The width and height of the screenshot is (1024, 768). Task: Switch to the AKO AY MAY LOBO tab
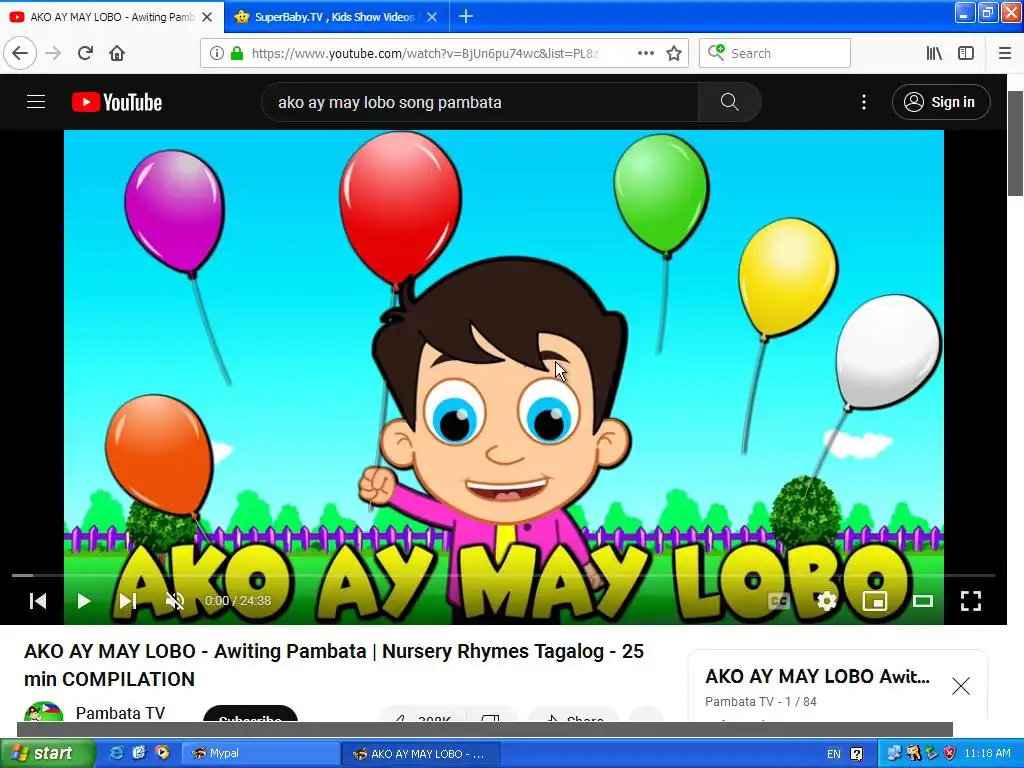point(112,17)
